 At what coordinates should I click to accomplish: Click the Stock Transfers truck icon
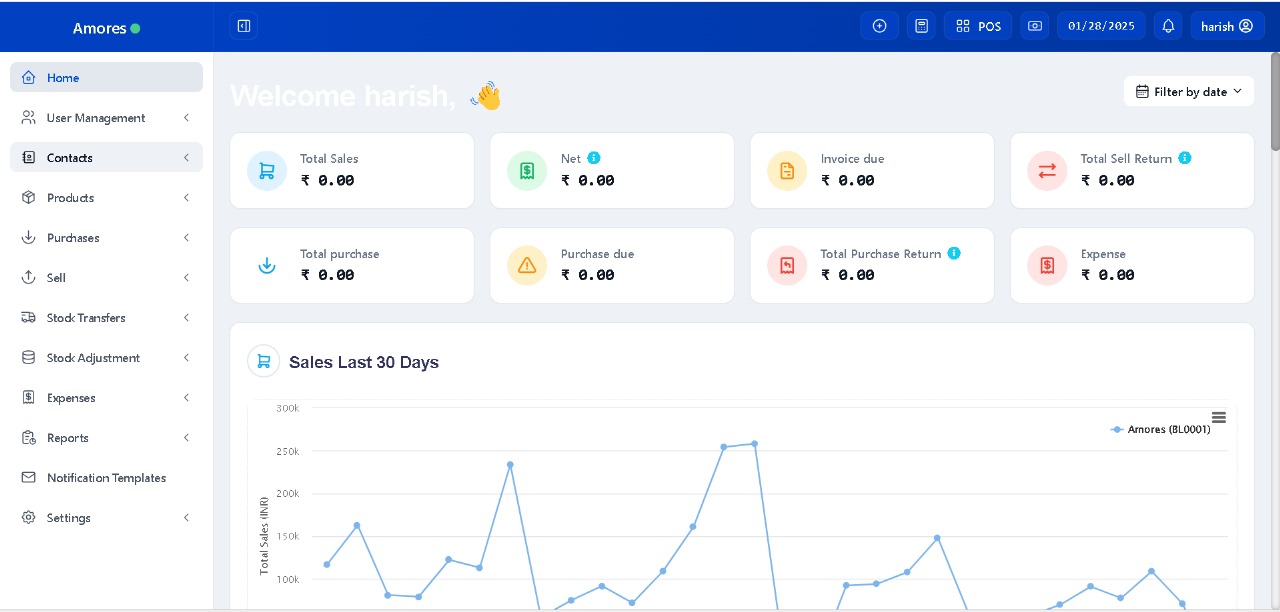pyautogui.click(x=28, y=317)
